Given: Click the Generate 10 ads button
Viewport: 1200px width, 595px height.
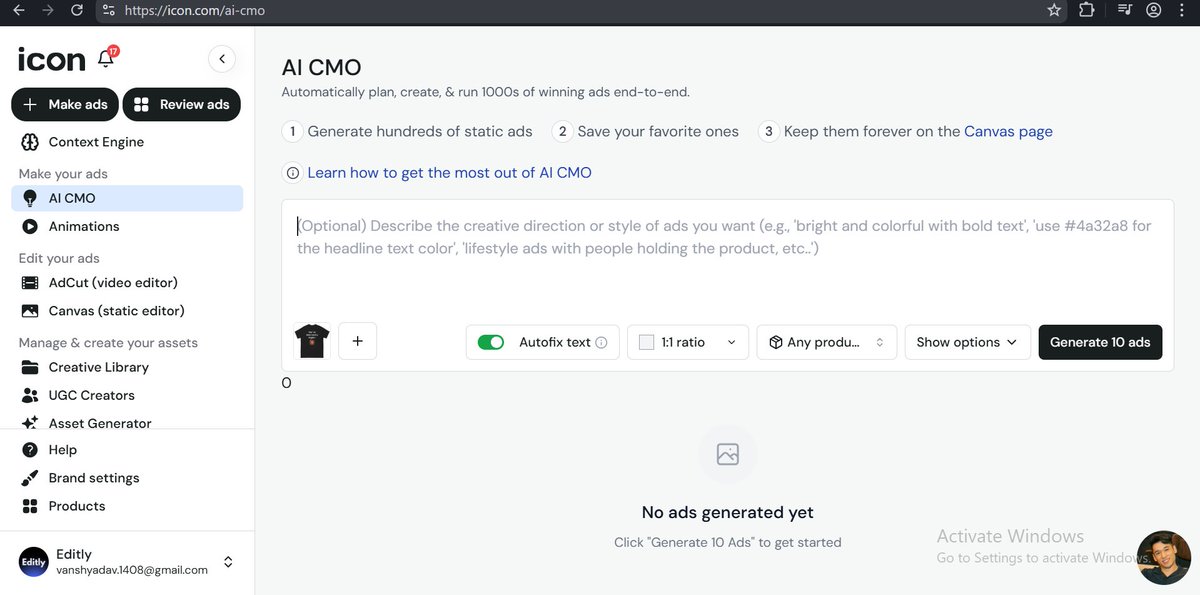Looking at the screenshot, I should (x=1100, y=342).
